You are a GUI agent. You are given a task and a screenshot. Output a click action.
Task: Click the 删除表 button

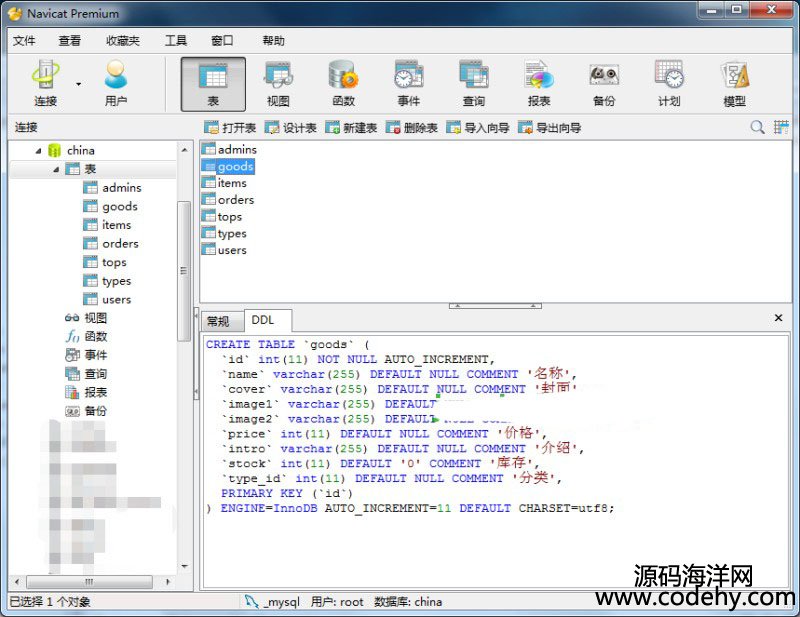(x=412, y=128)
